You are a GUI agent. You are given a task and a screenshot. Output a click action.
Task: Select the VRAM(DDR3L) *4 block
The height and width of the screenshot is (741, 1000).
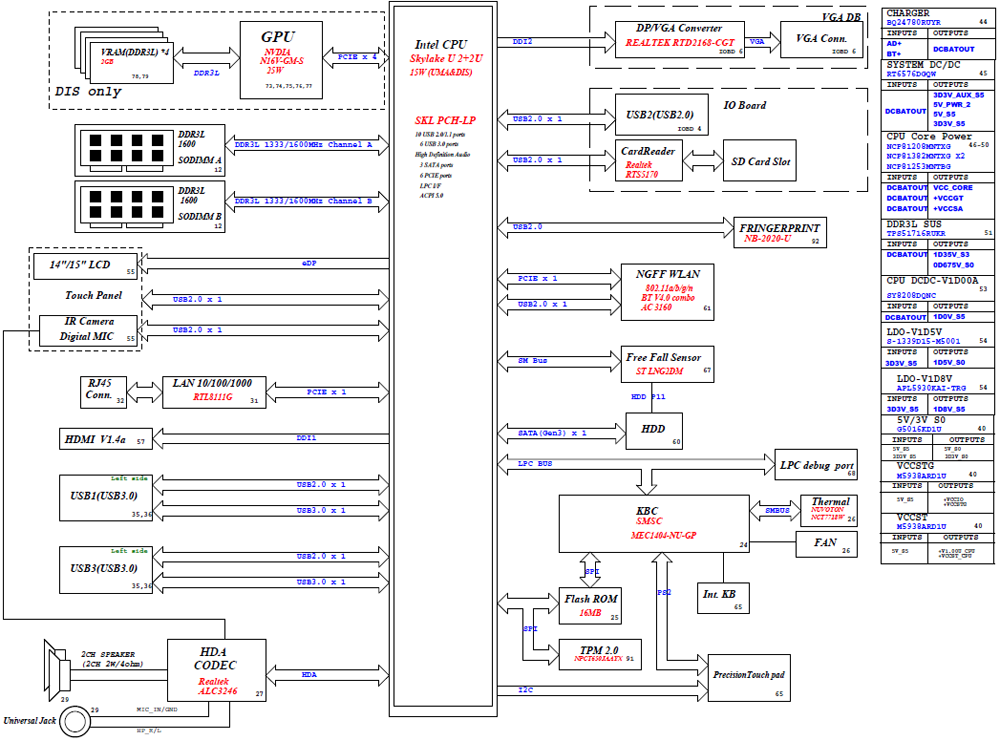pos(131,63)
